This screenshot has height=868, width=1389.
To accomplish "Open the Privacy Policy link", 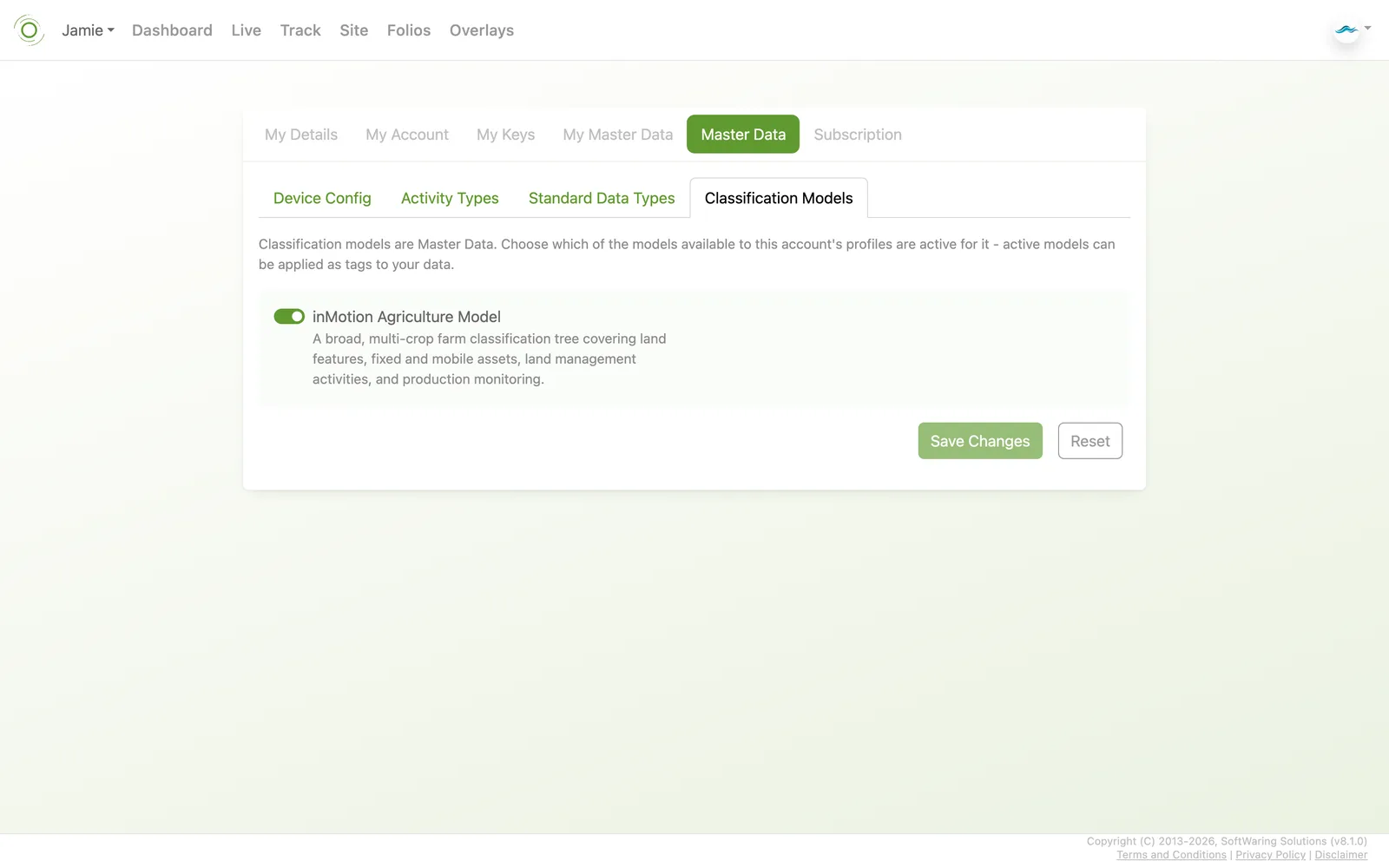I will coord(1270,855).
